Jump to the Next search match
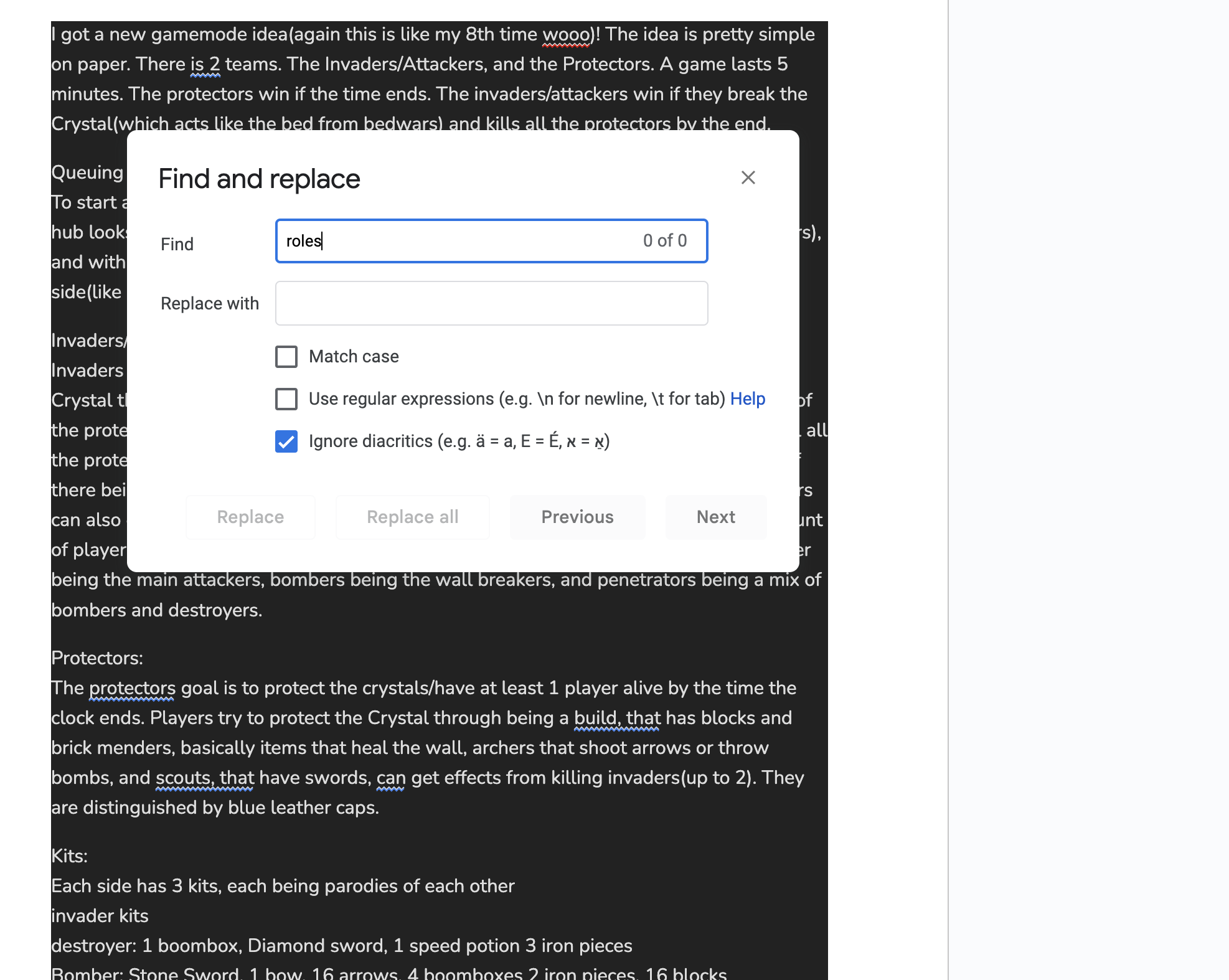 point(716,517)
